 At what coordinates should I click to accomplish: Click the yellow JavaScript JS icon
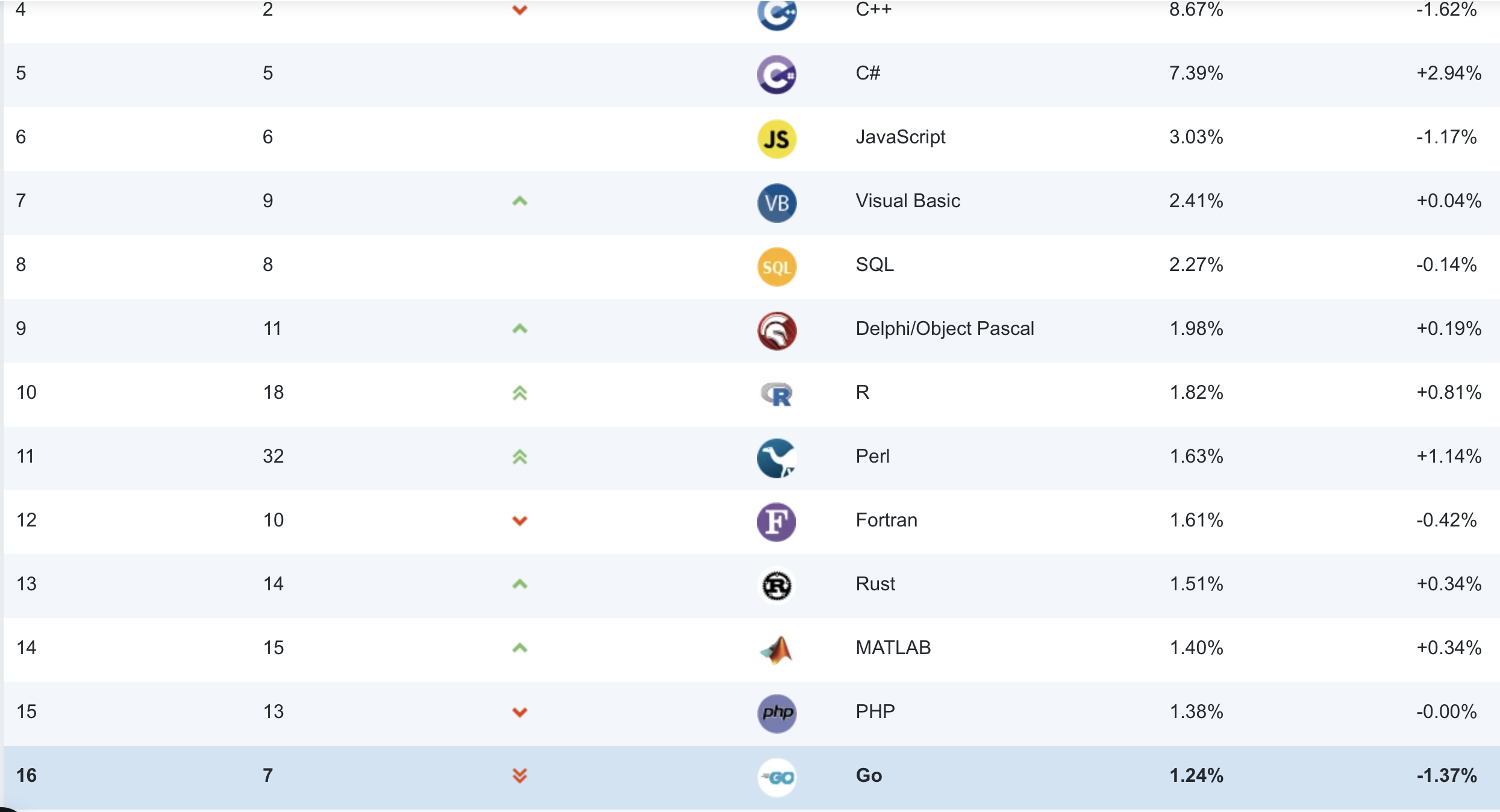[777, 139]
